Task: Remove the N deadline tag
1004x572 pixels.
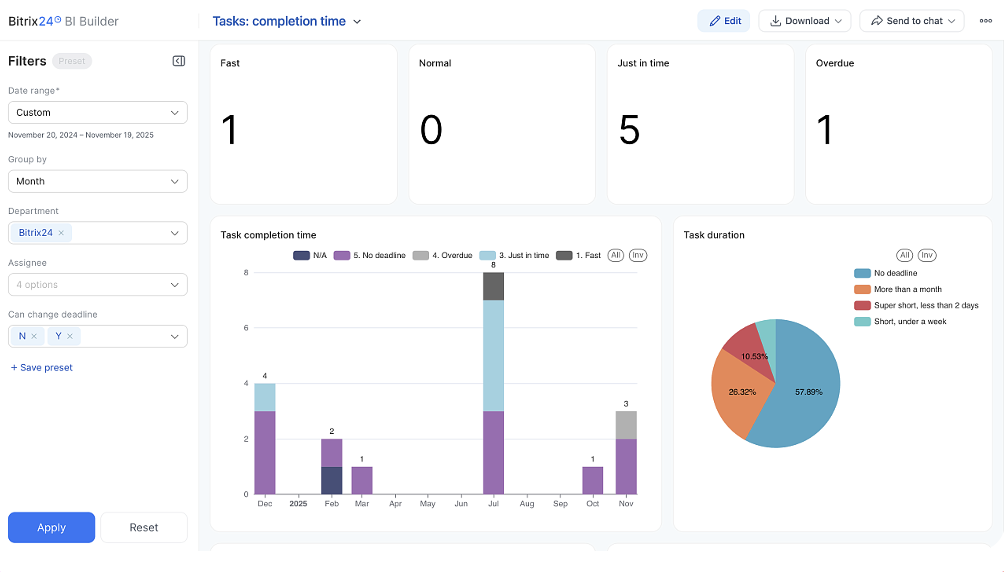Action: pyautogui.click(x=33, y=336)
